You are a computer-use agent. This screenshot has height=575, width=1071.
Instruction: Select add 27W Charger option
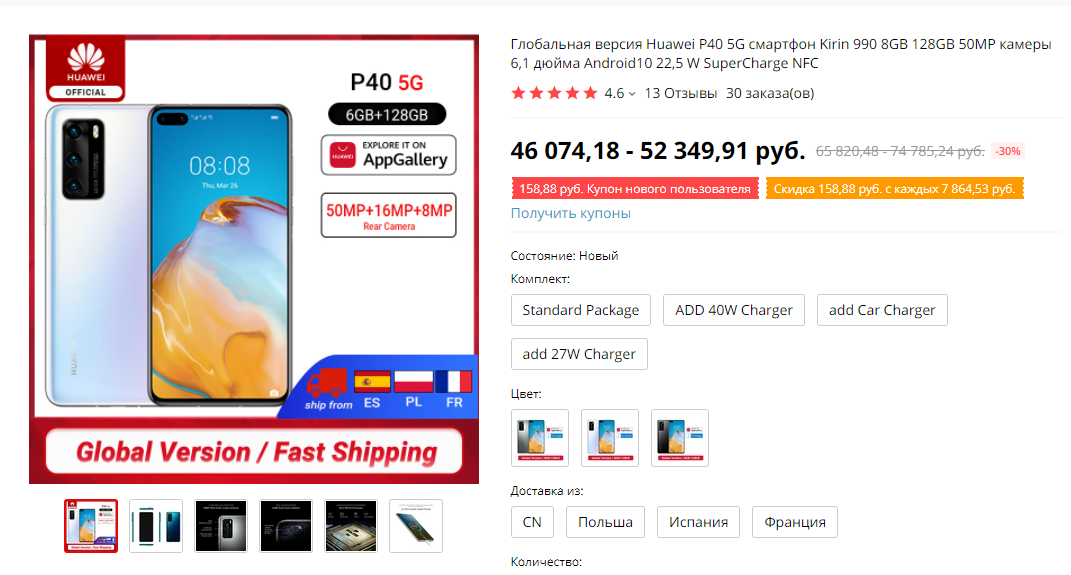[x=579, y=354]
